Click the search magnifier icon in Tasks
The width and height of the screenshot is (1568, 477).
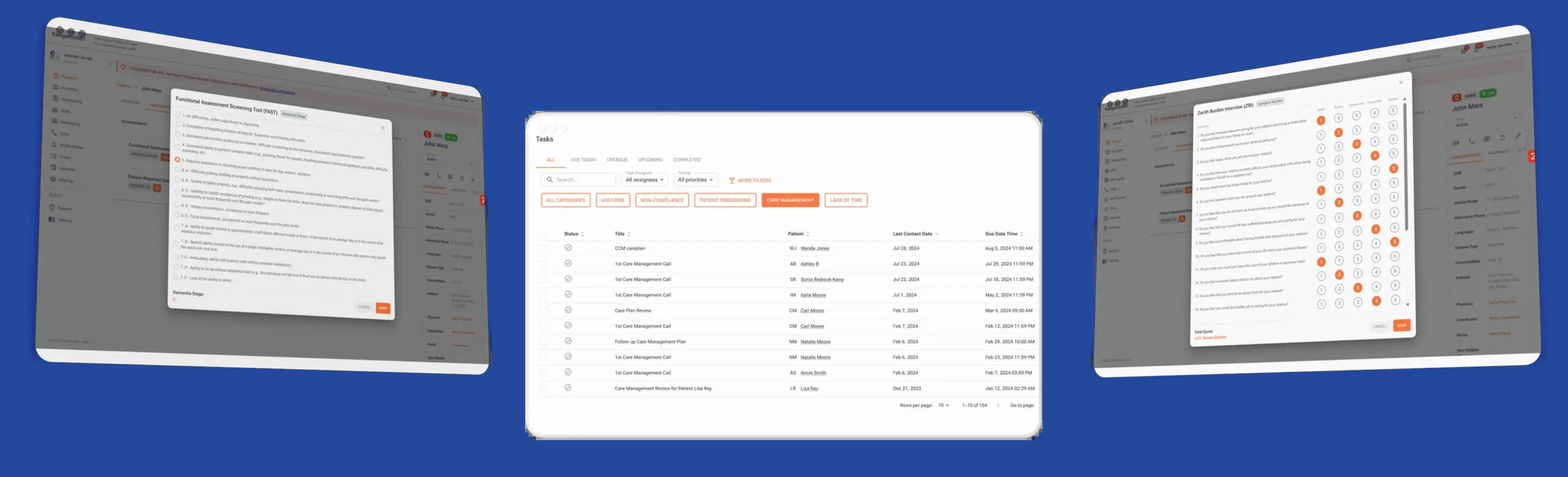pos(549,180)
